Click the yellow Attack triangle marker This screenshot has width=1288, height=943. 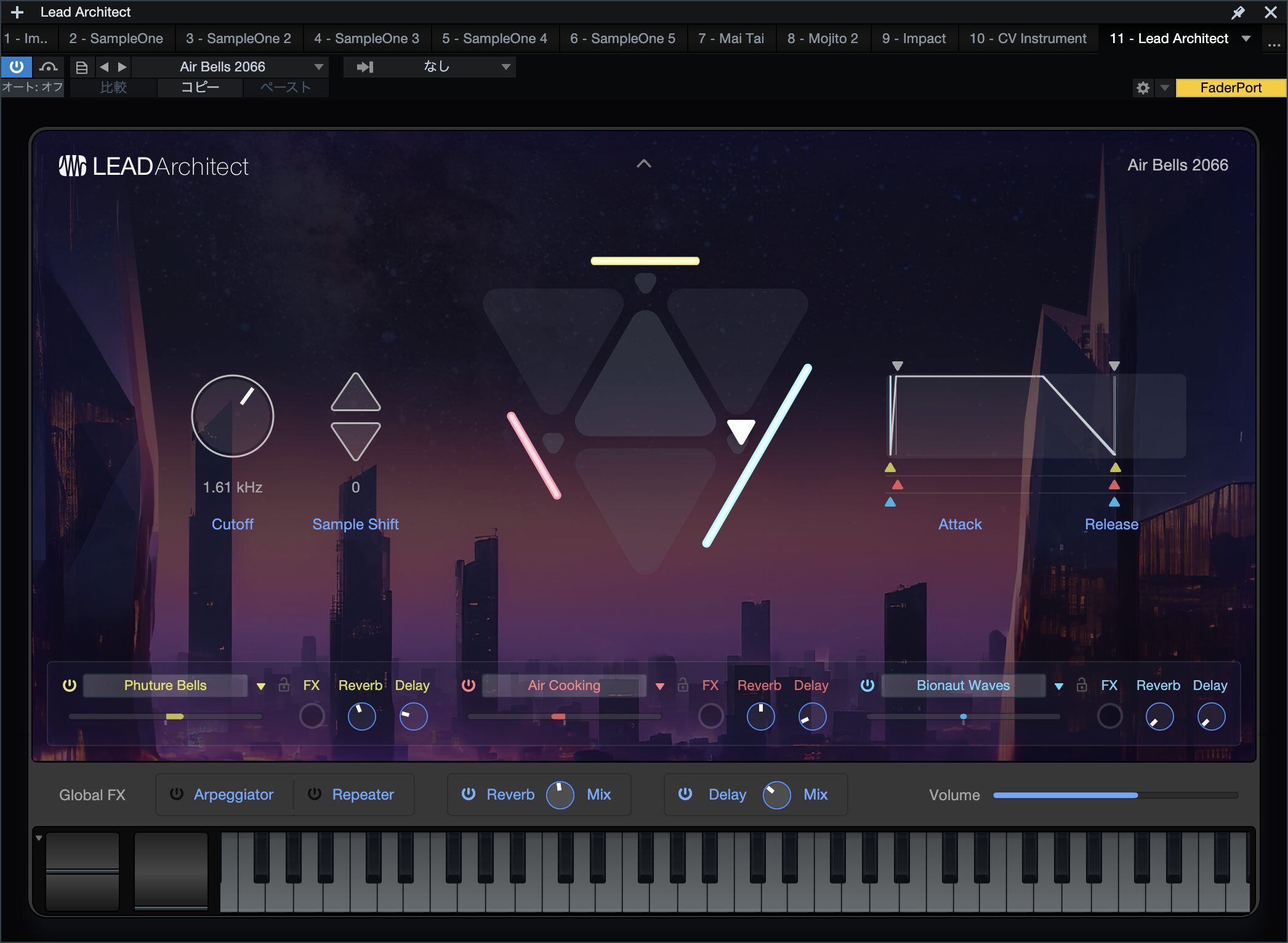[890, 468]
